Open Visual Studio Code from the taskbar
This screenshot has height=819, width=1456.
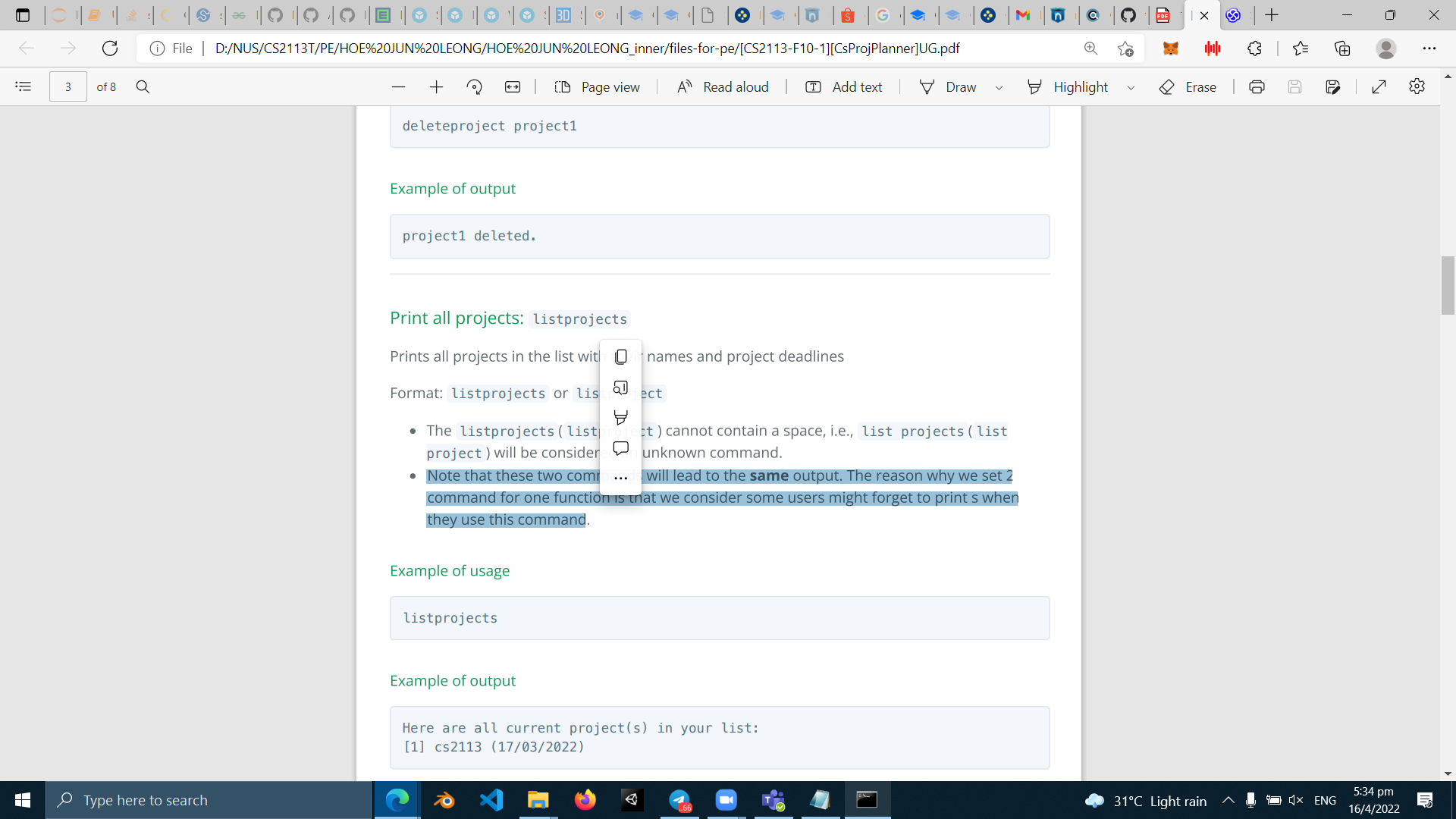[491, 800]
